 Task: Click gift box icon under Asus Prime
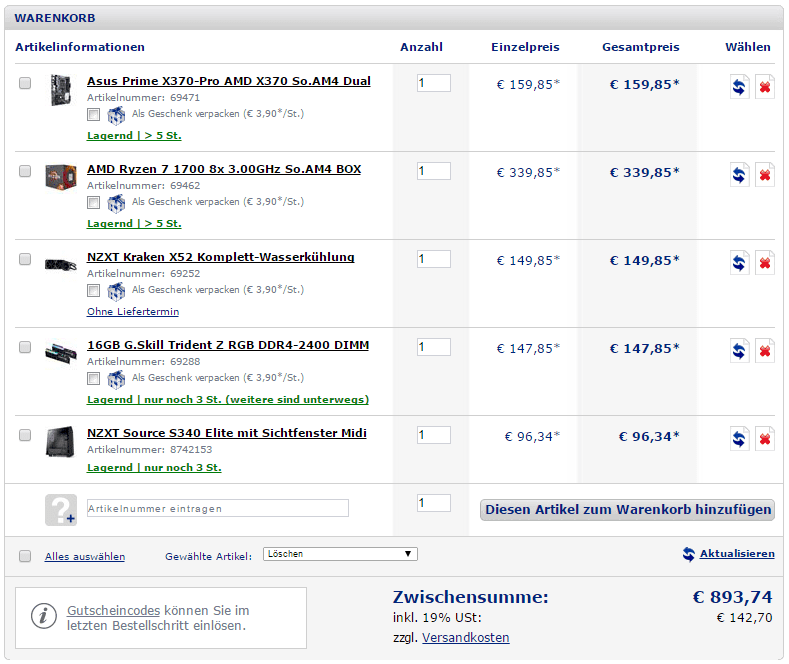(x=117, y=114)
